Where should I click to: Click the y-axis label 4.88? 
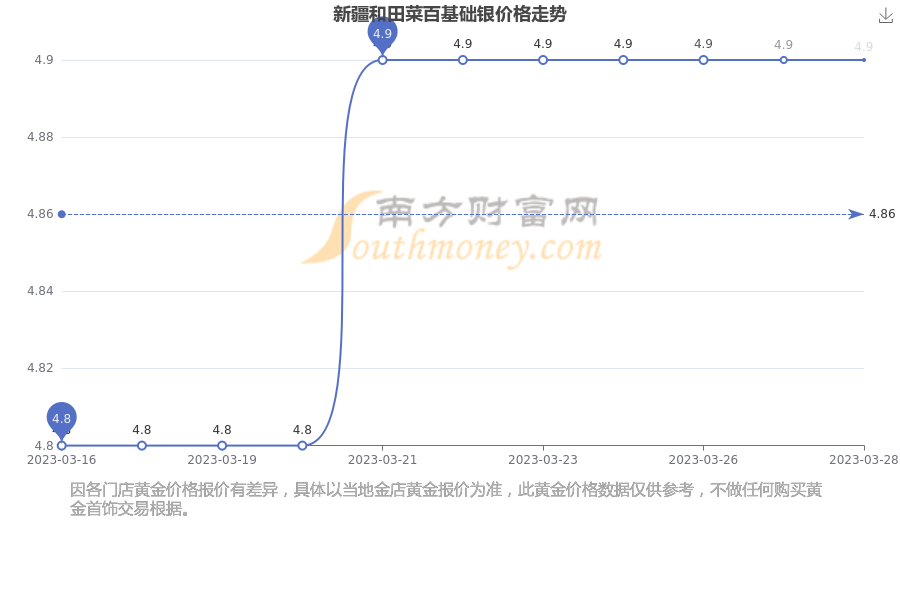click(x=40, y=137)
